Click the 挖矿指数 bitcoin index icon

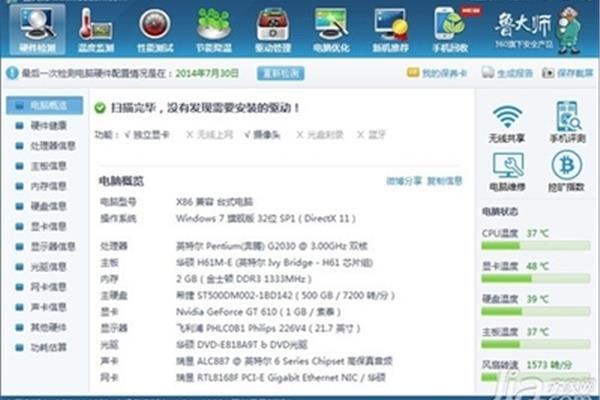pos(567,171)
